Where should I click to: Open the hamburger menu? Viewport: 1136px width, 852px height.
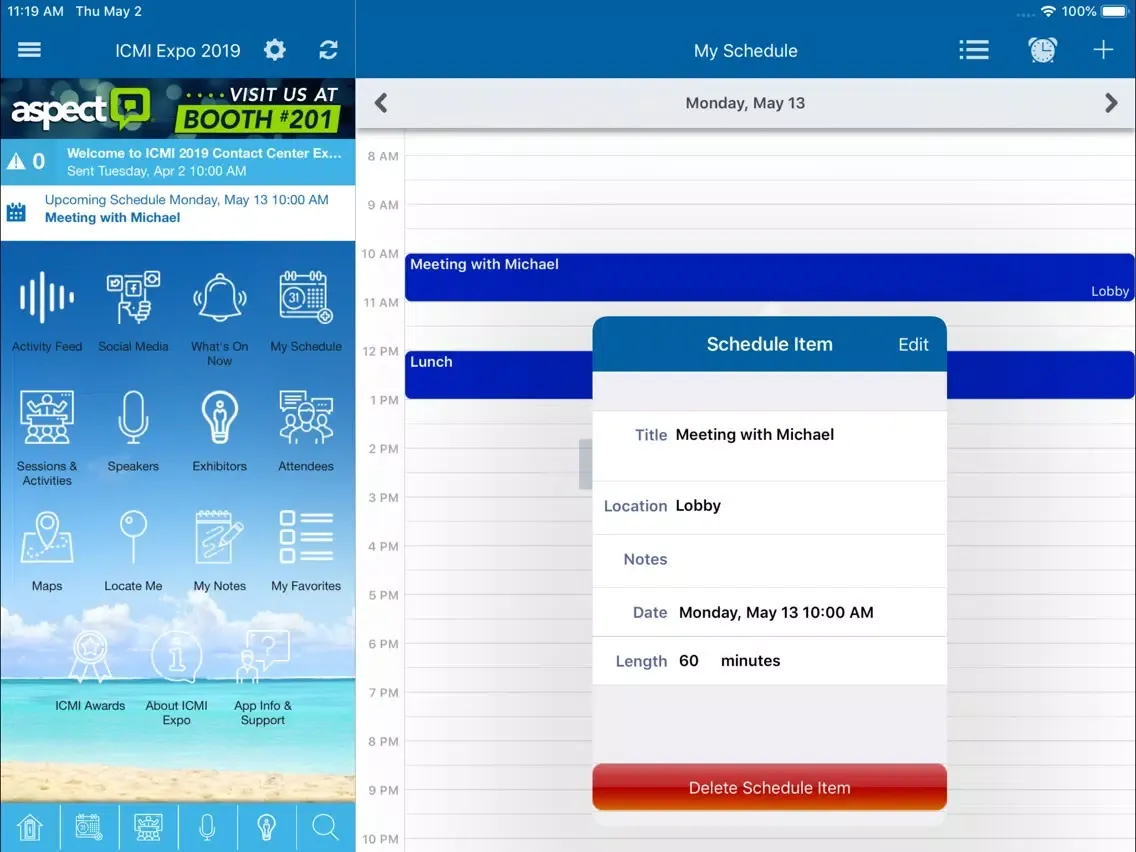(29, 50)
